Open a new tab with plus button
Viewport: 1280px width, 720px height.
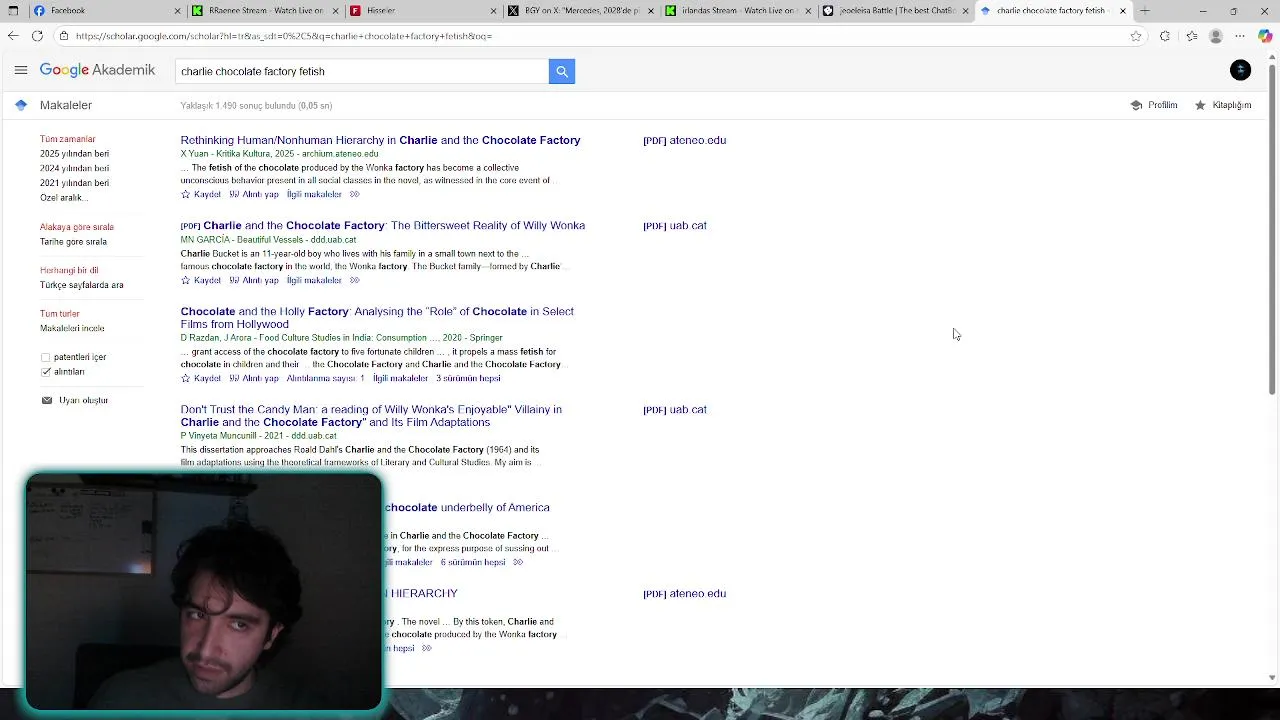pos(1145,11)
